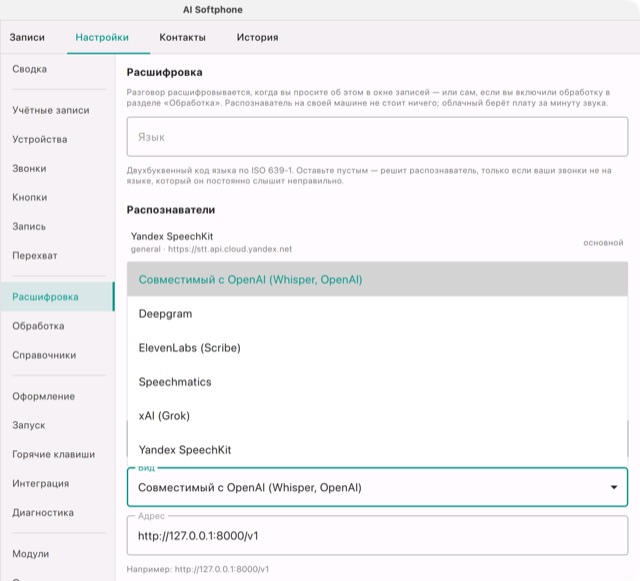Click the Распознаватели heading

pos(171,210)
